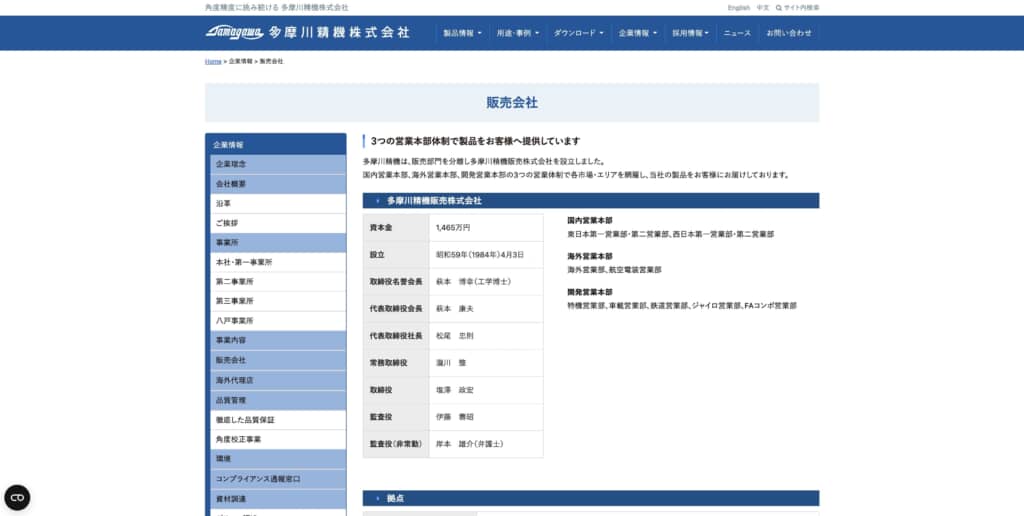Viewport: 1024px width, 516px height.
Task: Expand the ダウンロード dropdown menu
Action: click(579, 33)
